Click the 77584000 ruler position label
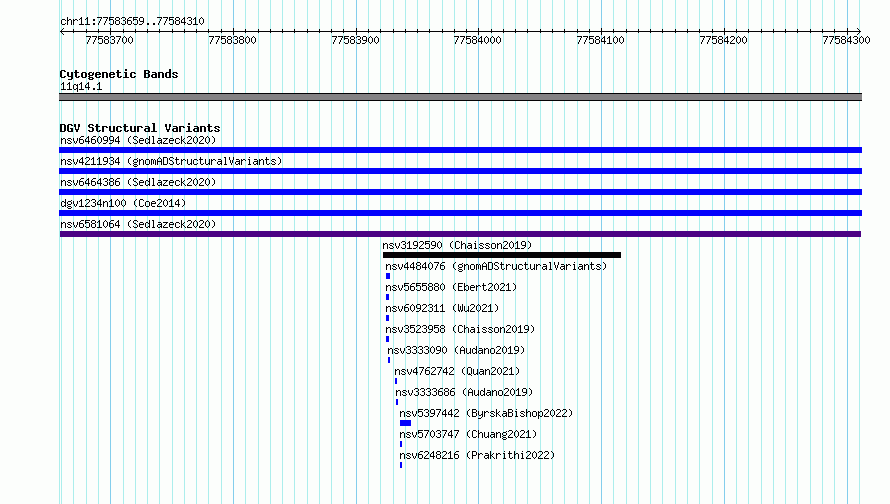The width and height of the screenshot is (890, 504). [477, 40]
